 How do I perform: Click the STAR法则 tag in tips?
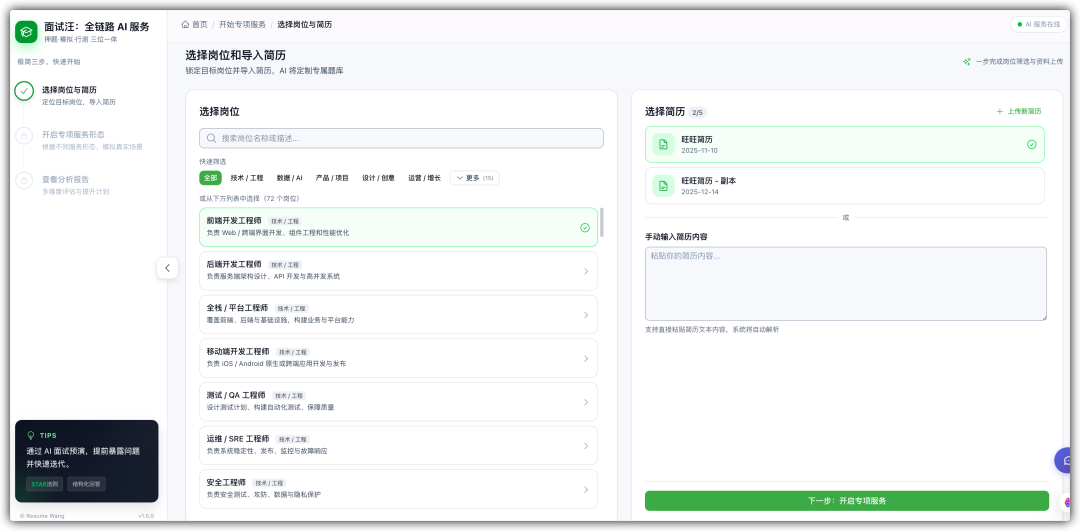(45, 484)
